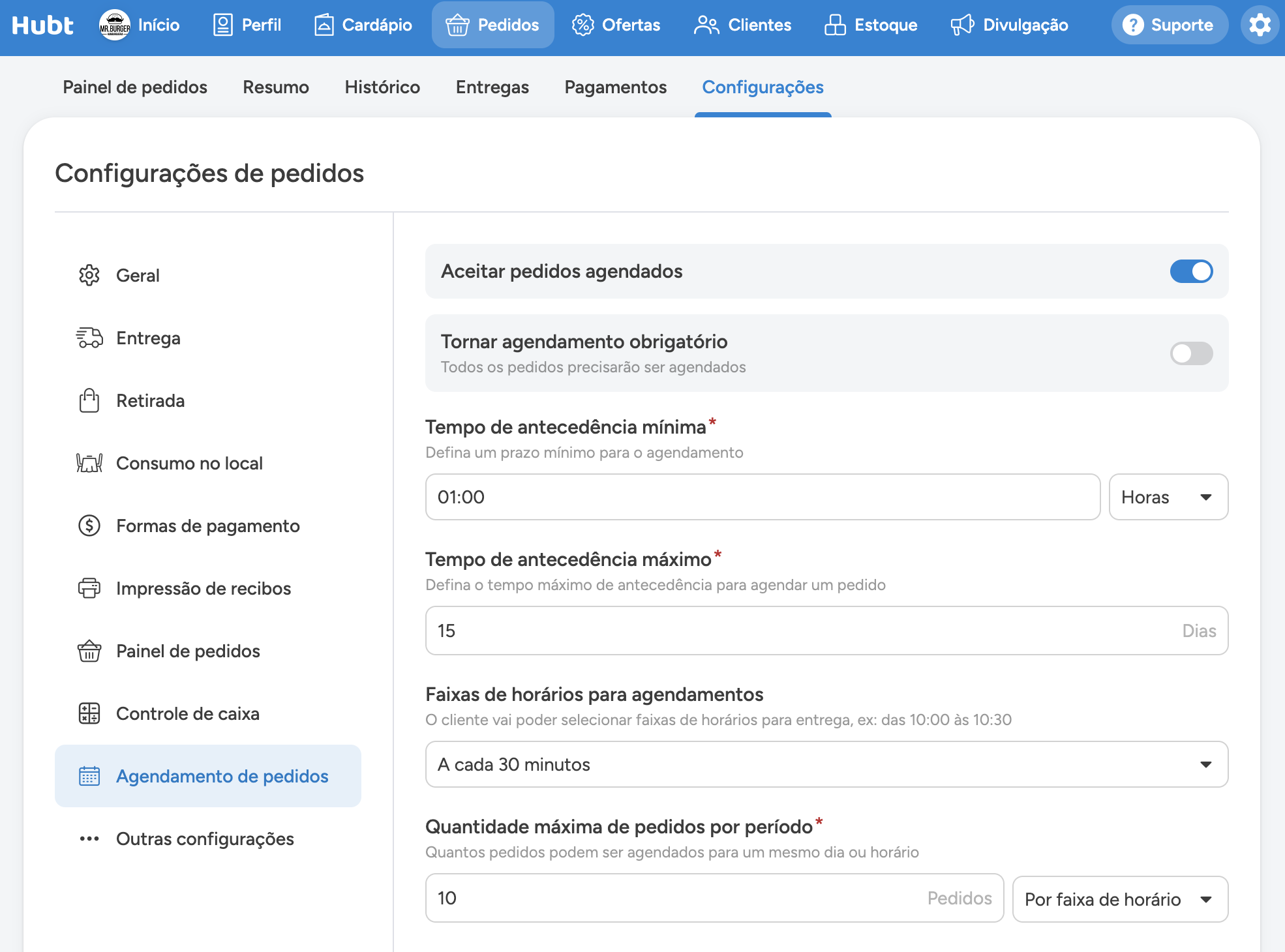Disable Aceitar pedidos agendados toggle
Screen dimensions: 1285x952
click(x=1191, y=271)
